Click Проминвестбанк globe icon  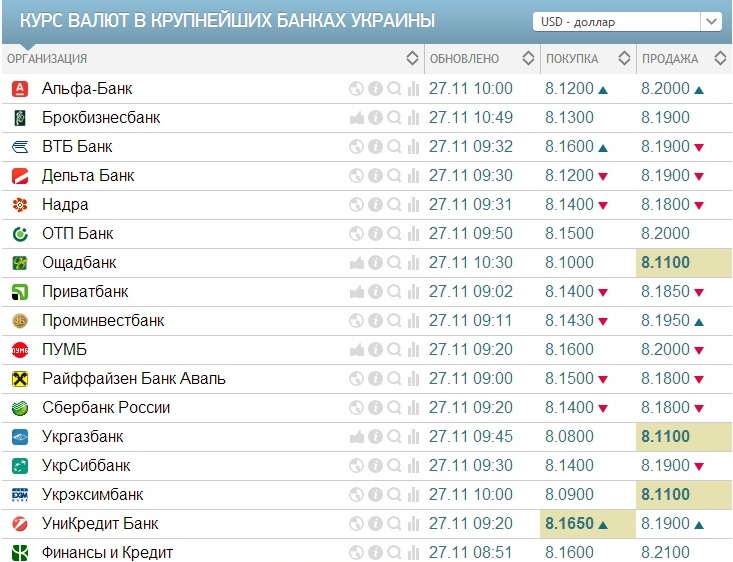click(x=356, y=320)
